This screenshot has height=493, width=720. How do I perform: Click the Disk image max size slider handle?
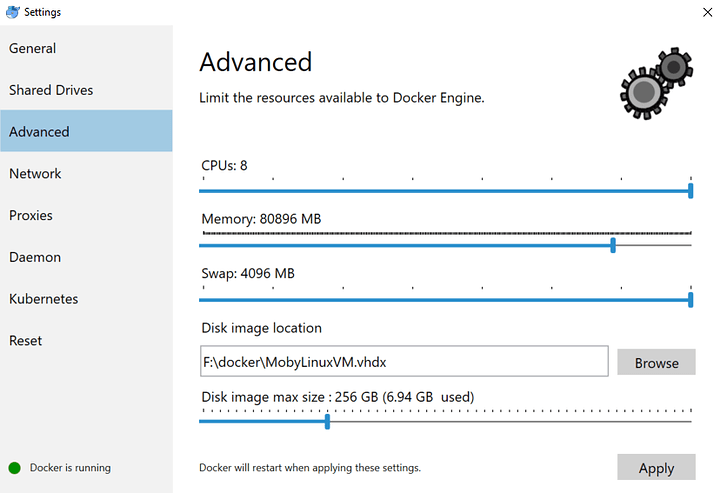(327, 421)
